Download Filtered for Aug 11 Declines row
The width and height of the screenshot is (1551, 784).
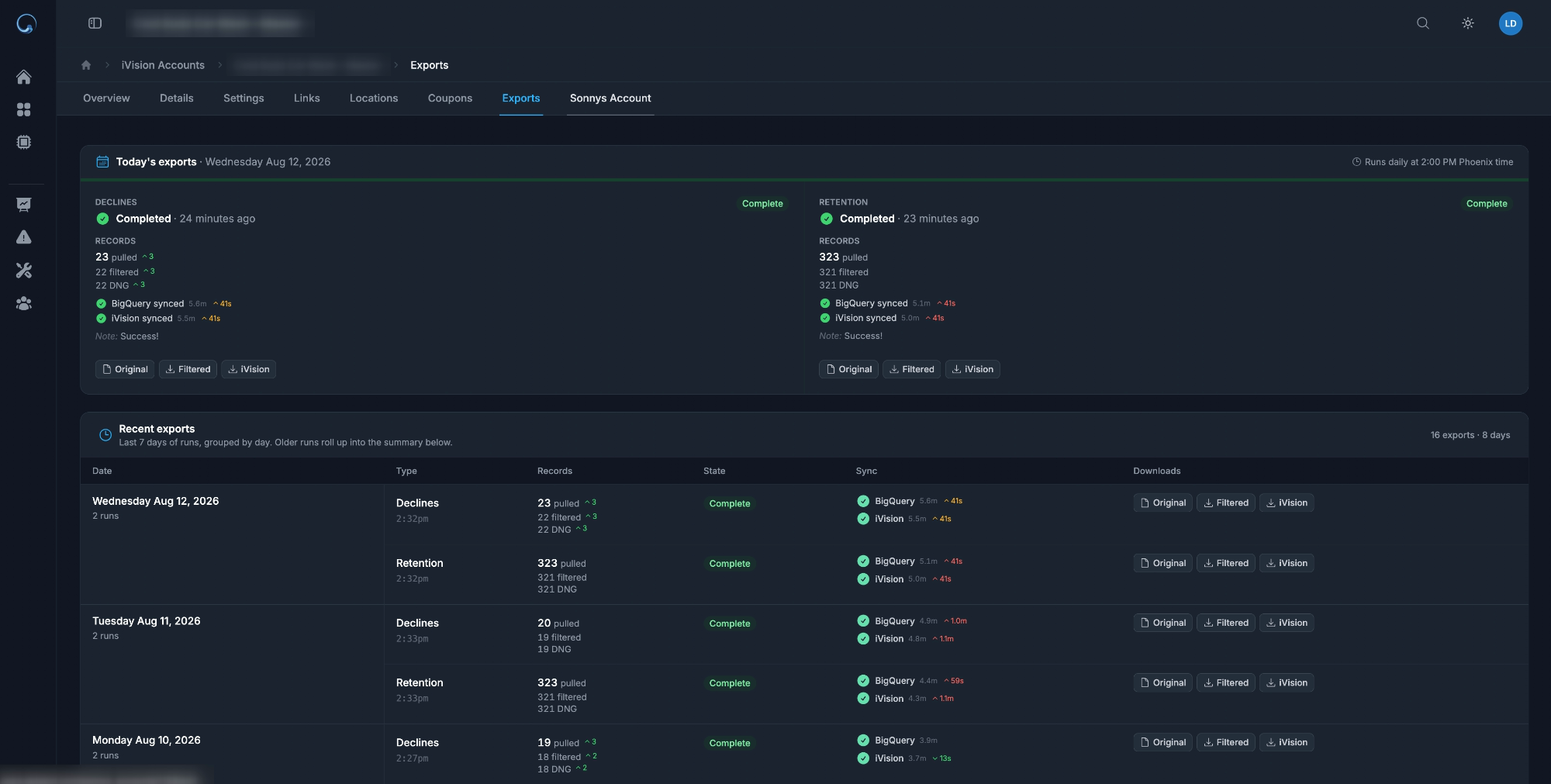point(1225,623)
